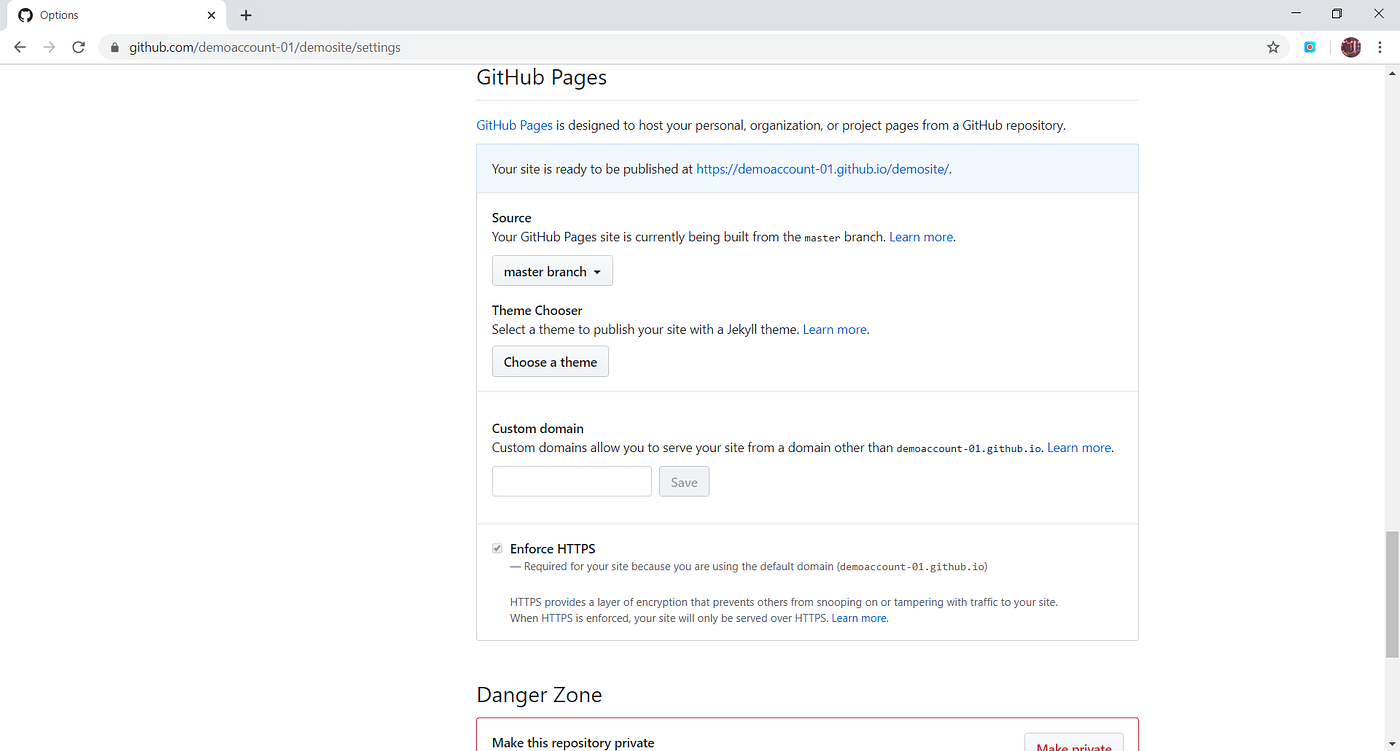Open the master branch source dropdown
This screenshot has height=751, width=1400.
point(551,270)
